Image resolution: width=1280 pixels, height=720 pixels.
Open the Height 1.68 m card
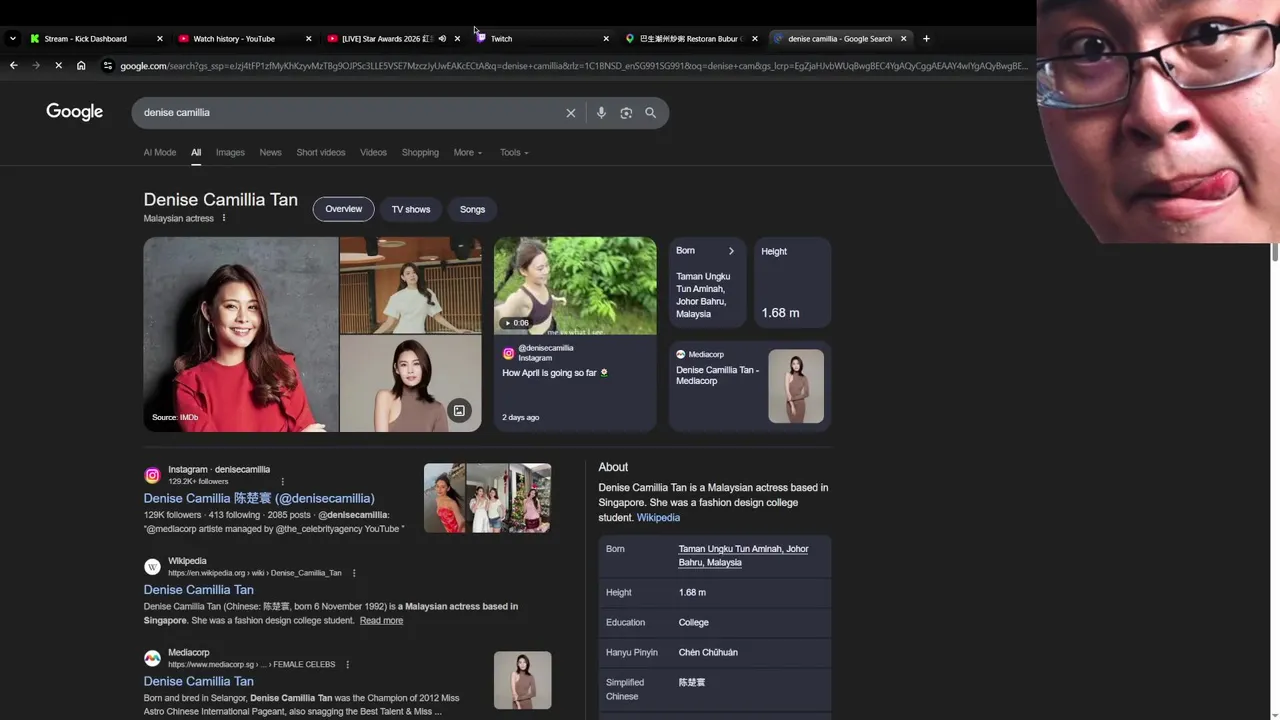click(x=792, y=282)
